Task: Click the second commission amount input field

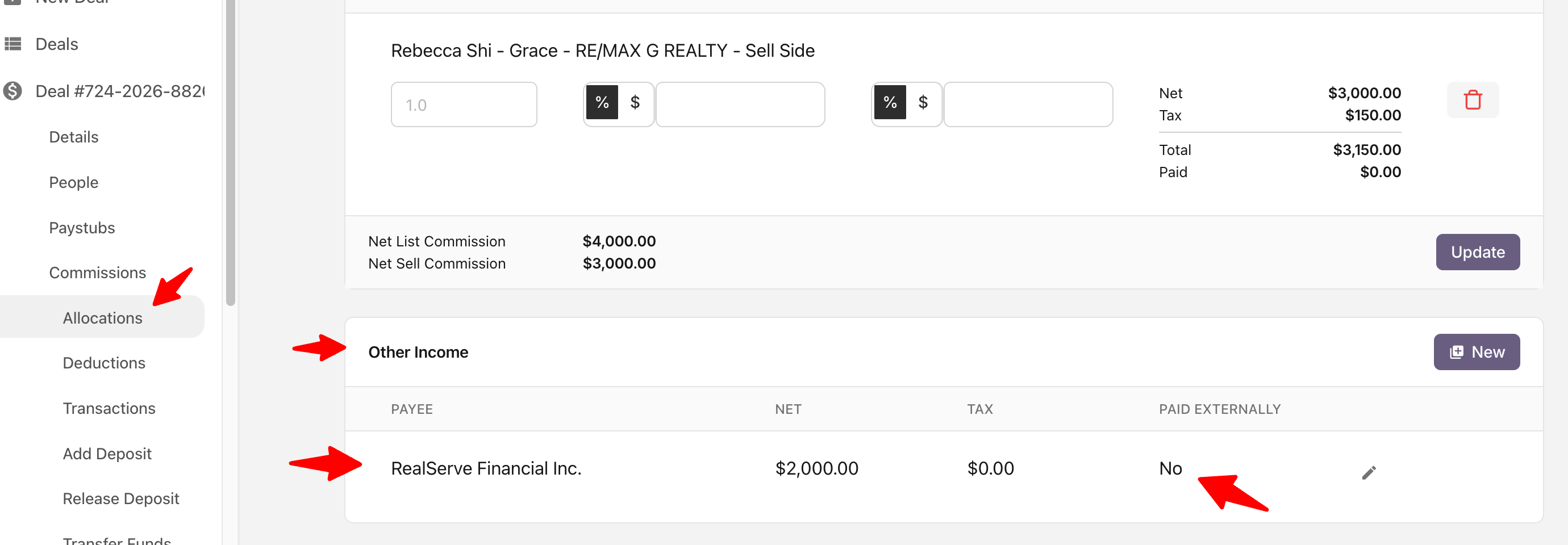Action: click(1028, 104)
